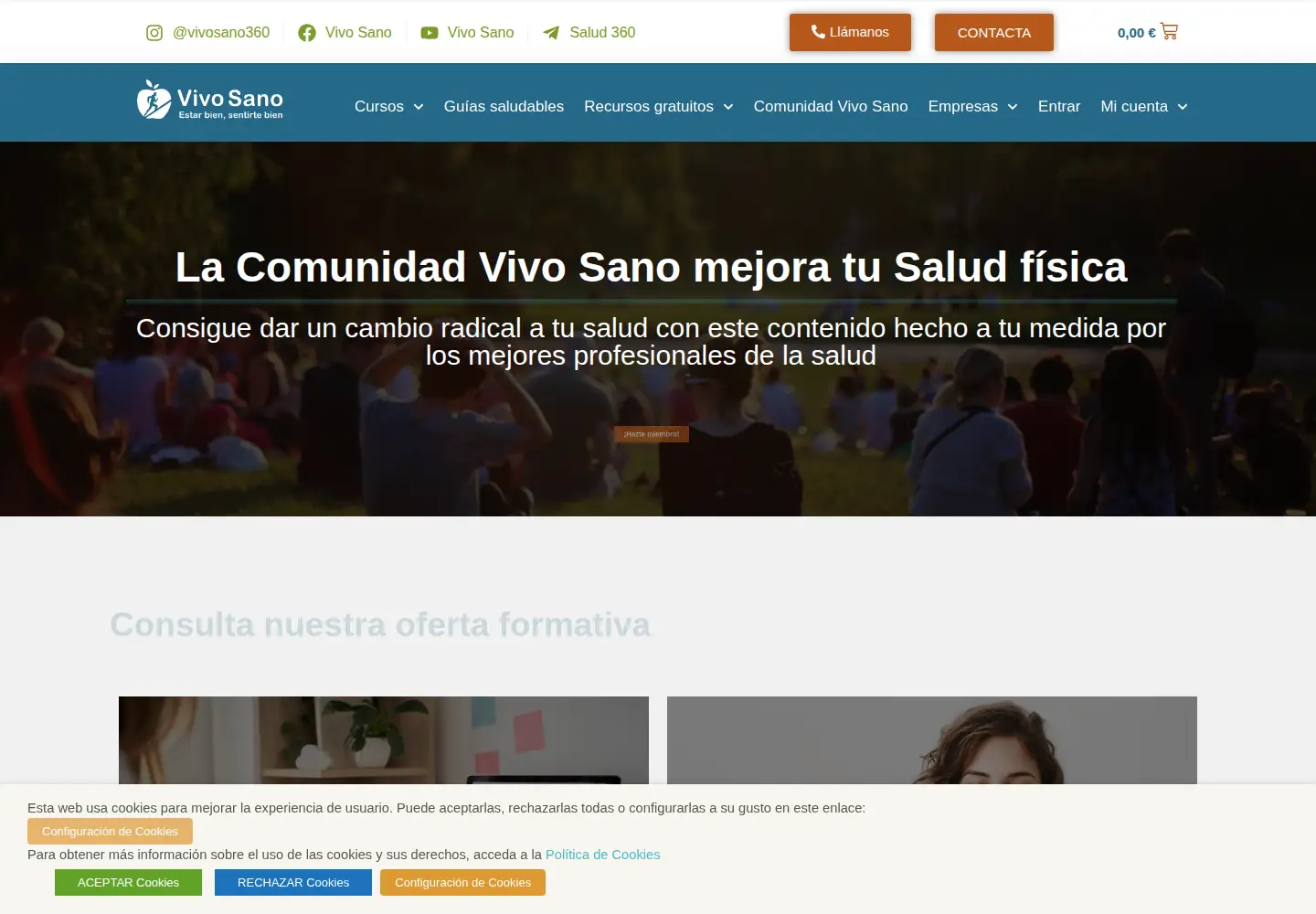
Task: Expand the Recursos gratuitos chevron
Action: click(x=728, y=107)
